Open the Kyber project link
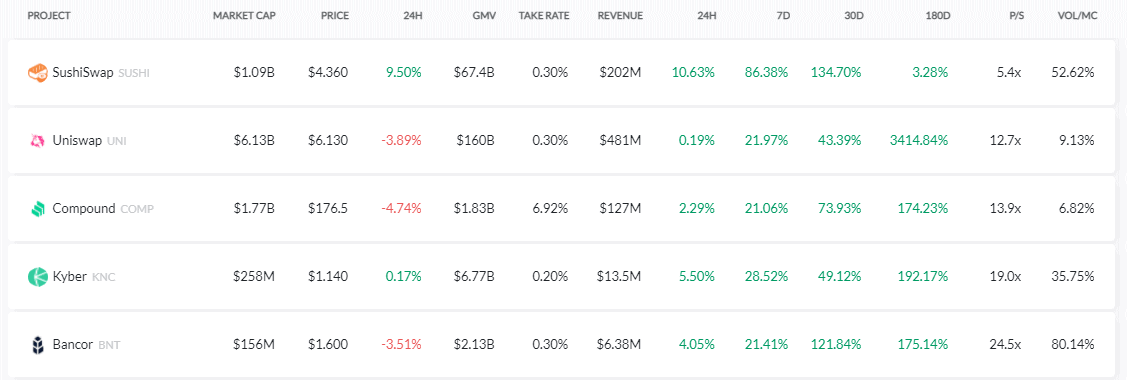Screen dimensions: 1127x380 (70, 277)
